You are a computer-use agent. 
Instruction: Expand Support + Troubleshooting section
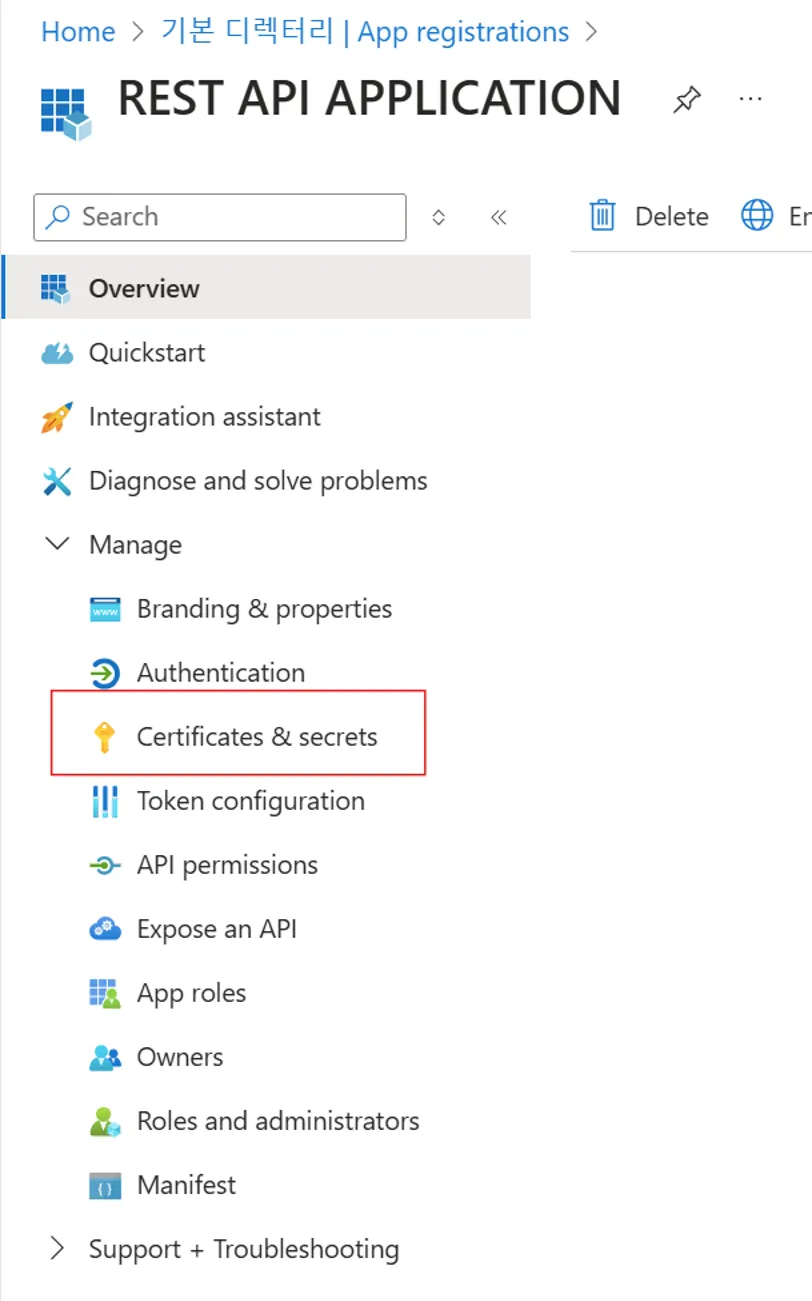click(x=58, y=1249)
